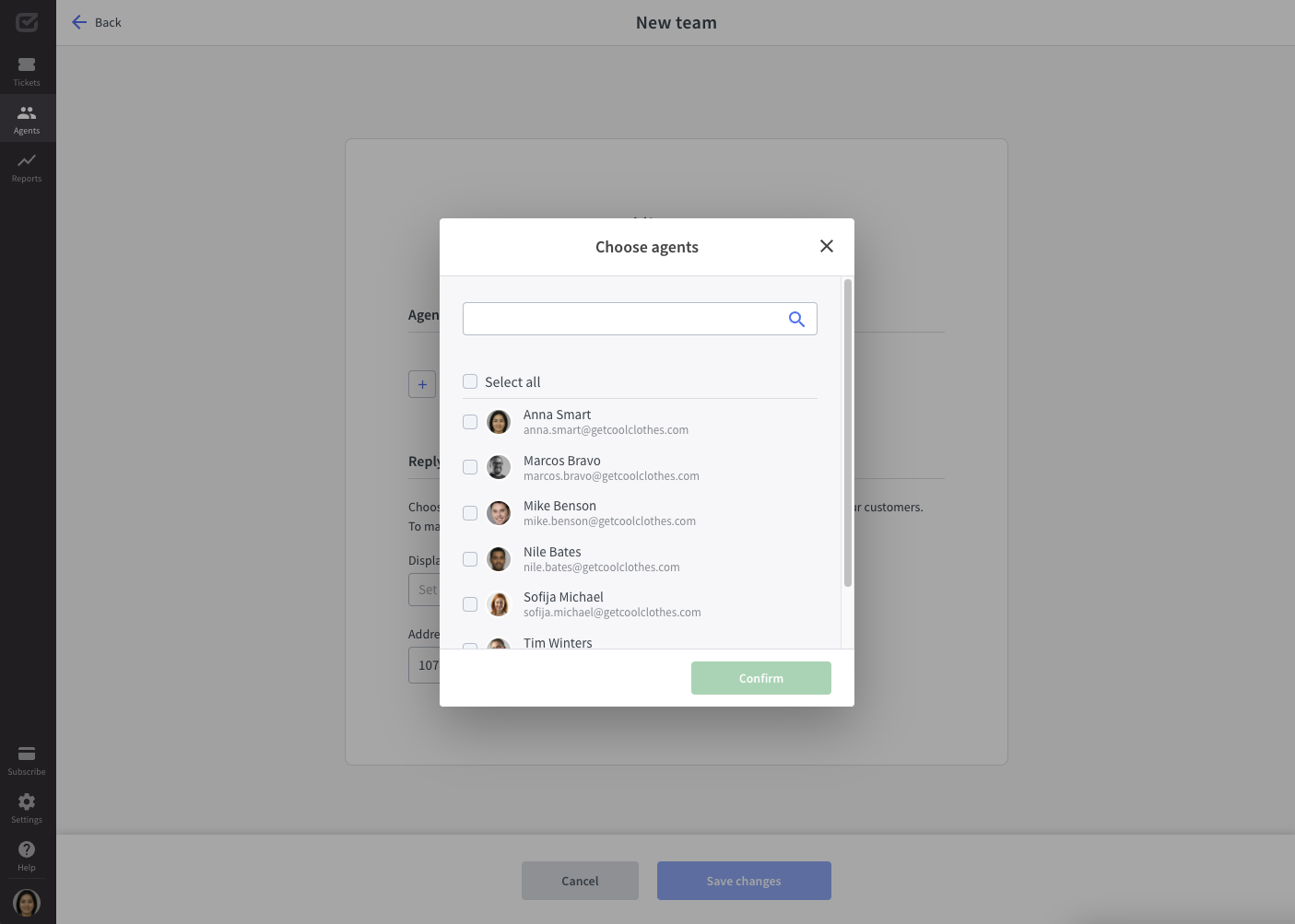Open Settings from the sidebar
Viewport: 1295px width, 924px height.
tap(27, 808)
